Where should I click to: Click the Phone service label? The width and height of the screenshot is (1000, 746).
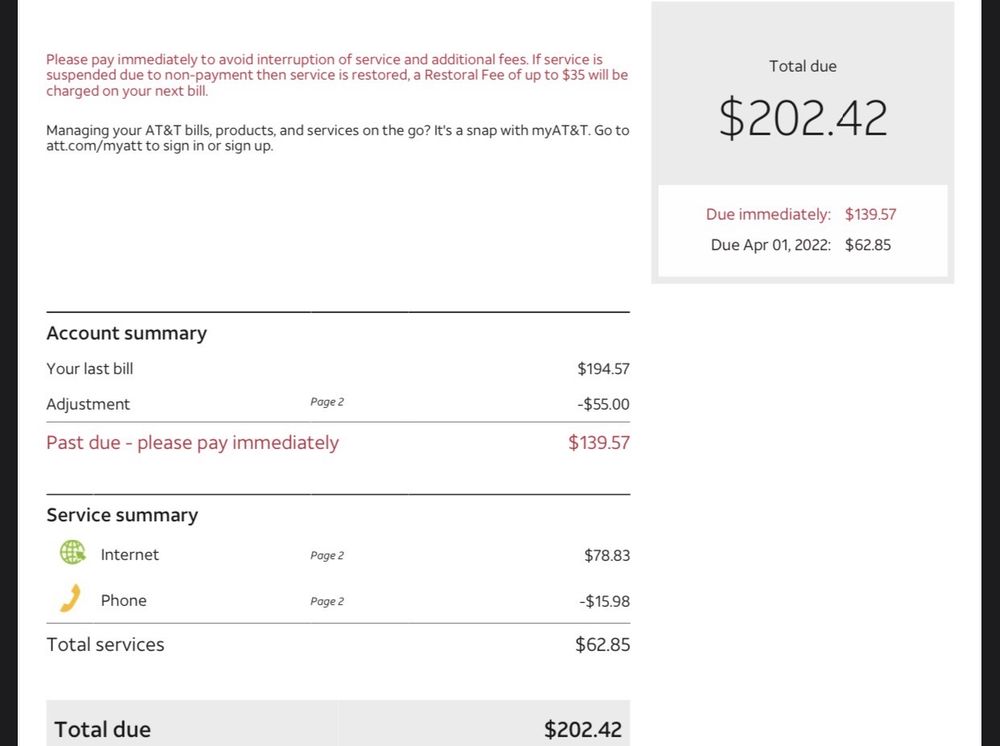(x=123, y=601)
